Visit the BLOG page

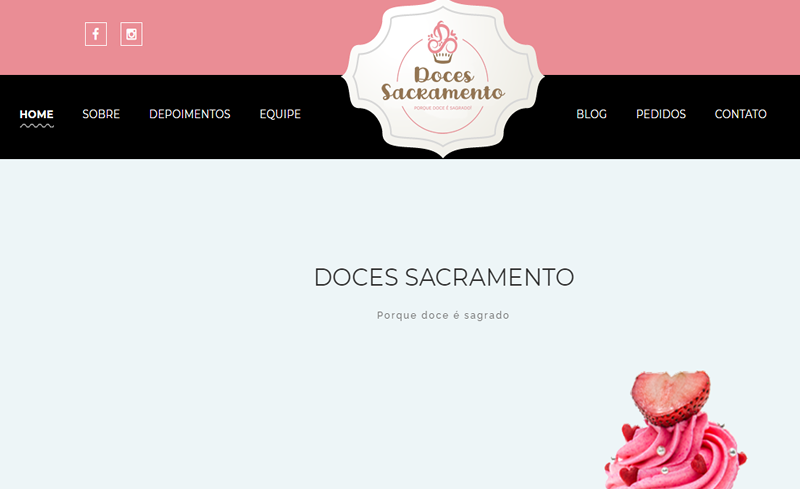point(591,114)
